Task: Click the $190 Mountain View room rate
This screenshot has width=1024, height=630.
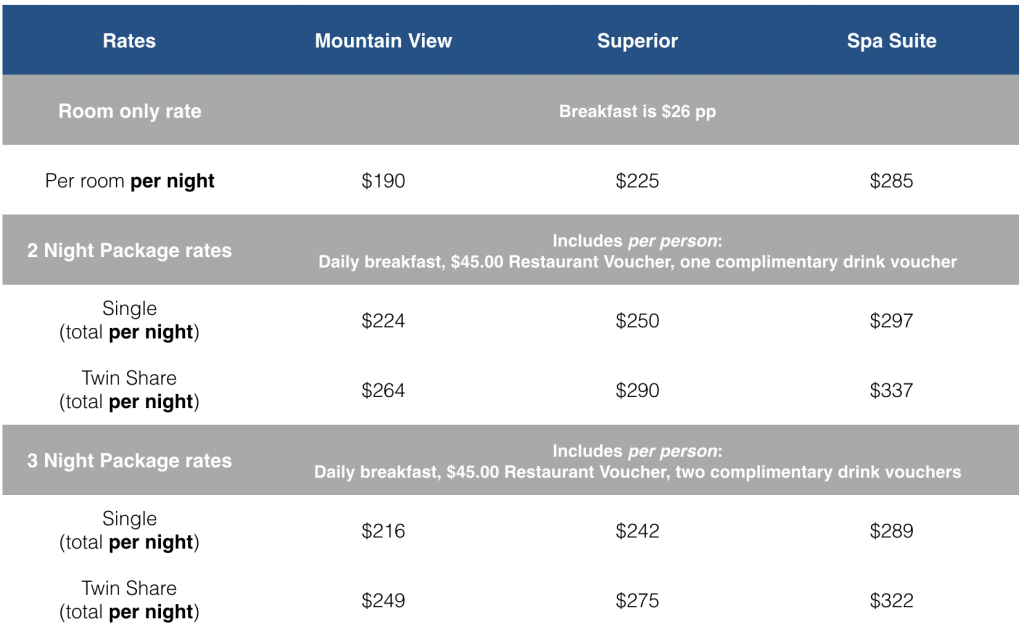Action: click(383, 181)
